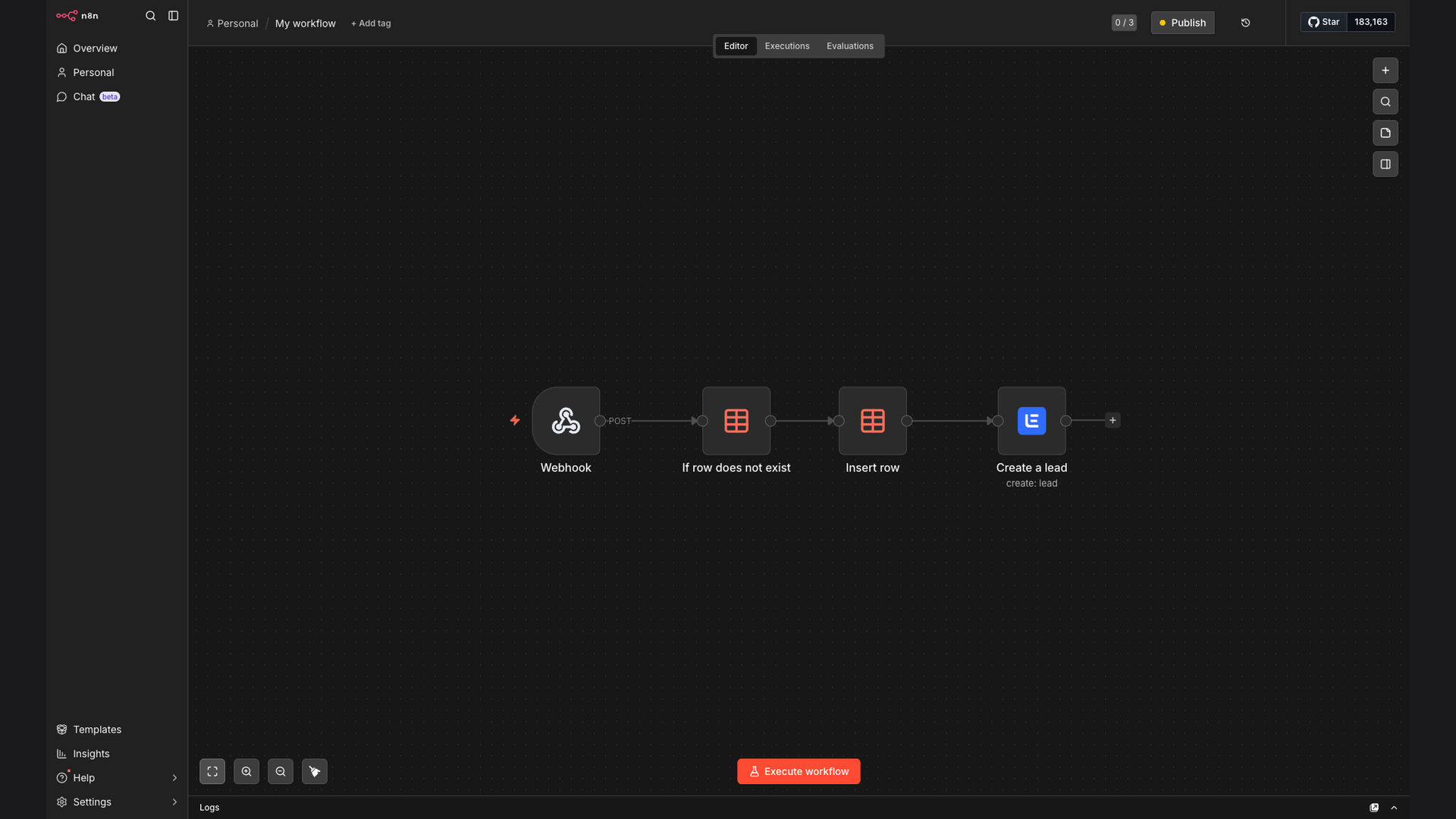Click the Webhook node label
Screen dimensions: 1456x819
[566, 468]
